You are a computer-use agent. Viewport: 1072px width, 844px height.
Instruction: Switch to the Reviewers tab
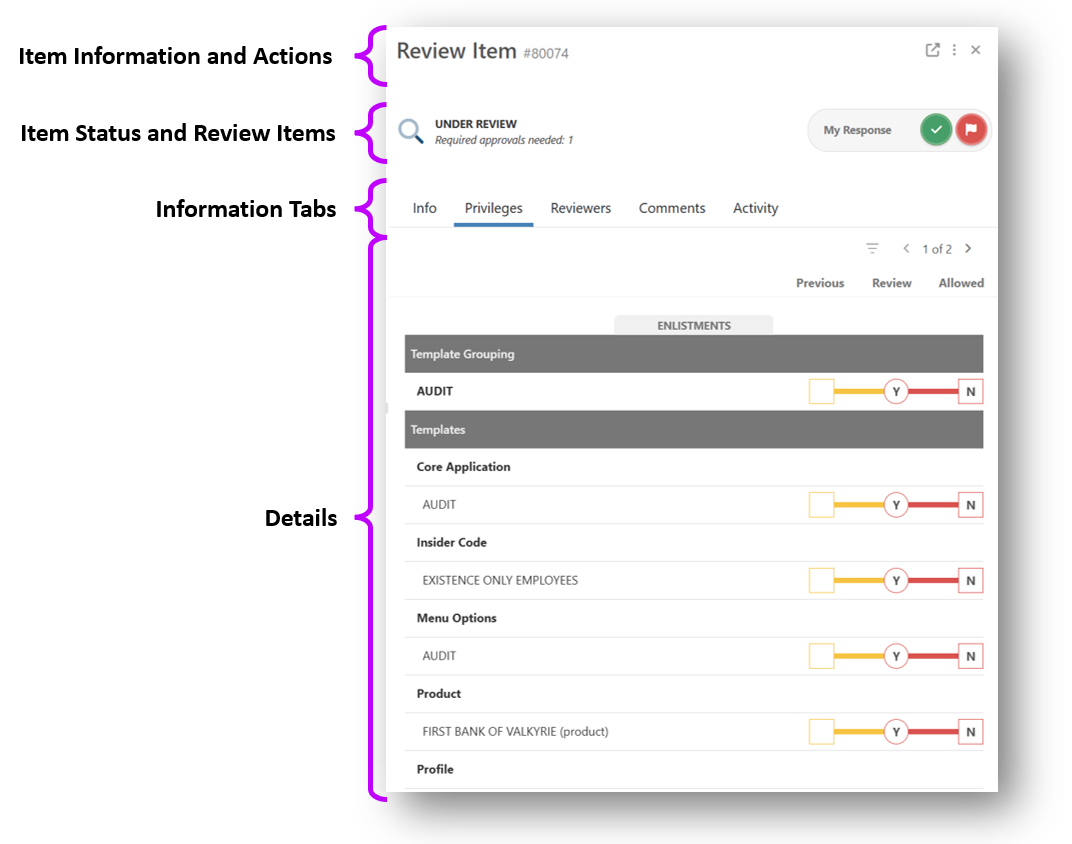[x=580, y=208]
